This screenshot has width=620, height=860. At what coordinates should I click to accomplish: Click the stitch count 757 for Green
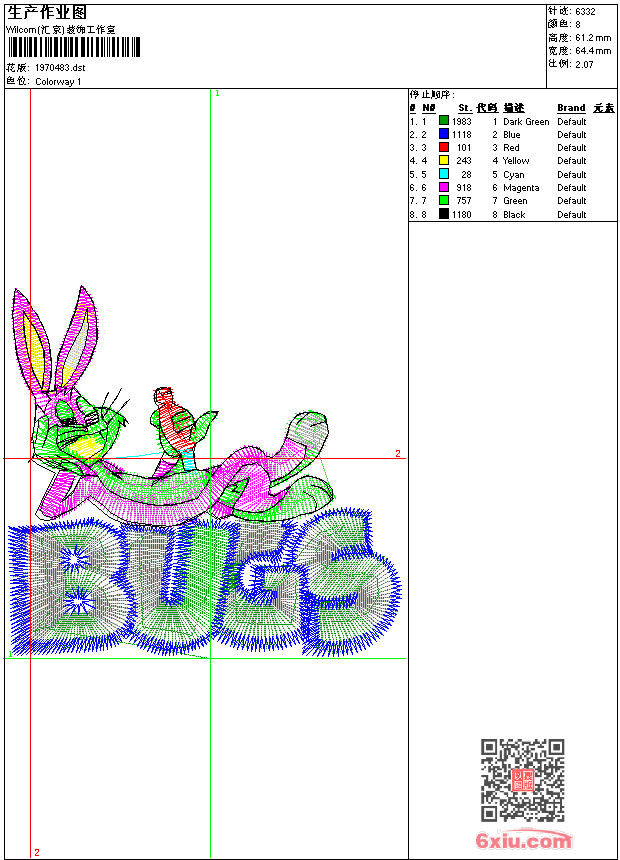point(464,201)
